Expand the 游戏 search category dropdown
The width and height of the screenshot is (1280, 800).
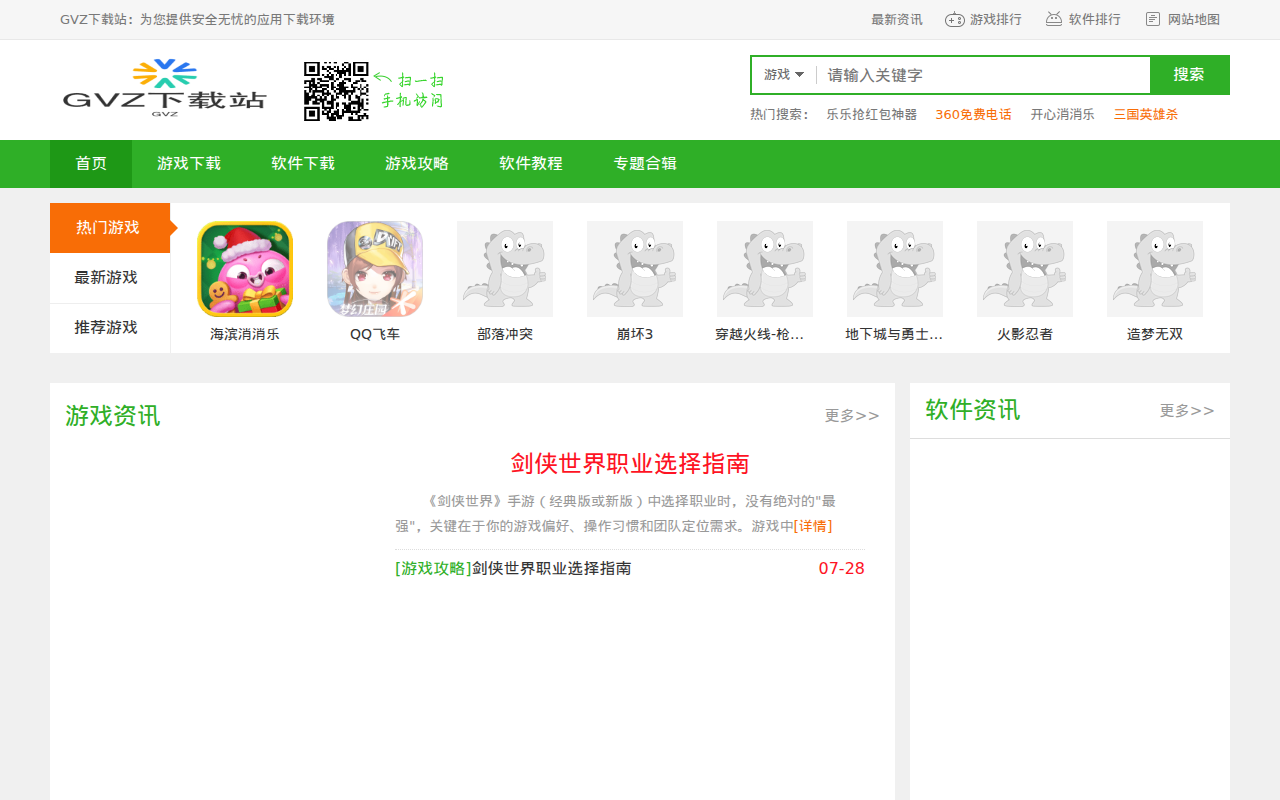[x=784, y=75]
